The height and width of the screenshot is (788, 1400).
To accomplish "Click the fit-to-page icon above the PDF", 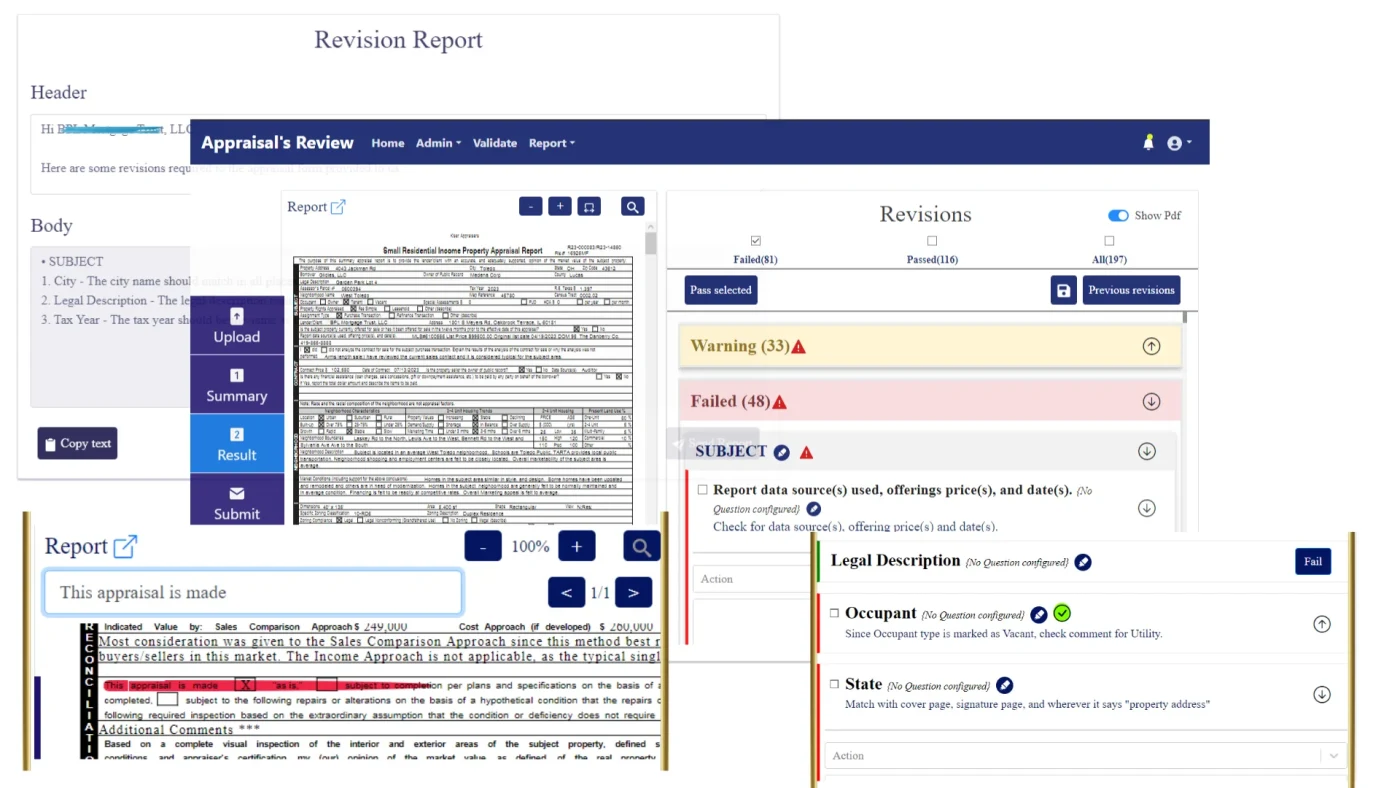I will [x=589, y=206].
